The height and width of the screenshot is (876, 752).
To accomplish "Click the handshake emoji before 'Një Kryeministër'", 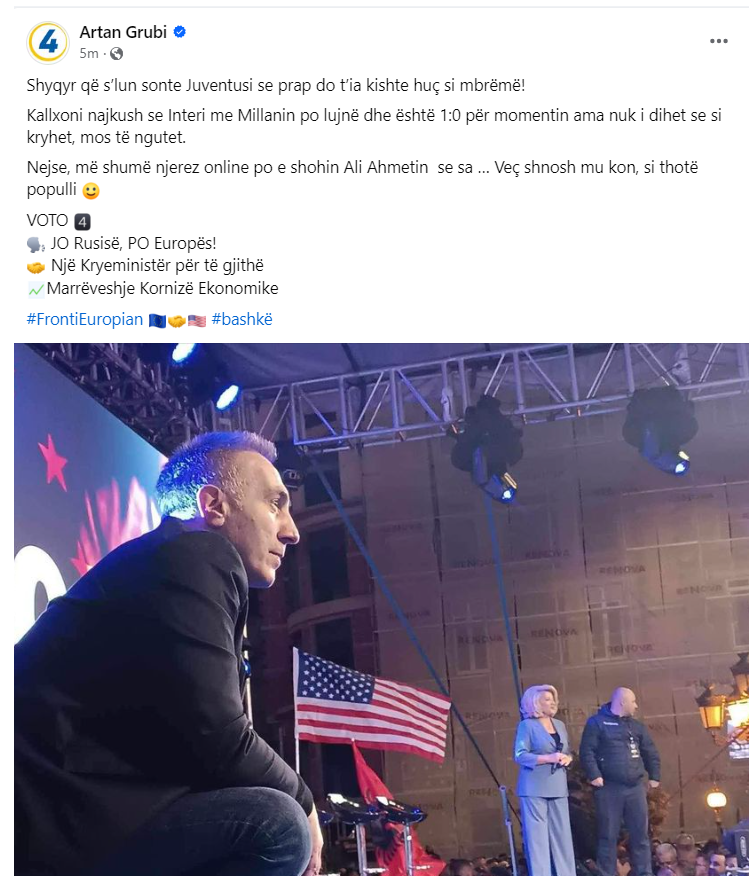I will click(x=36, y=267).
